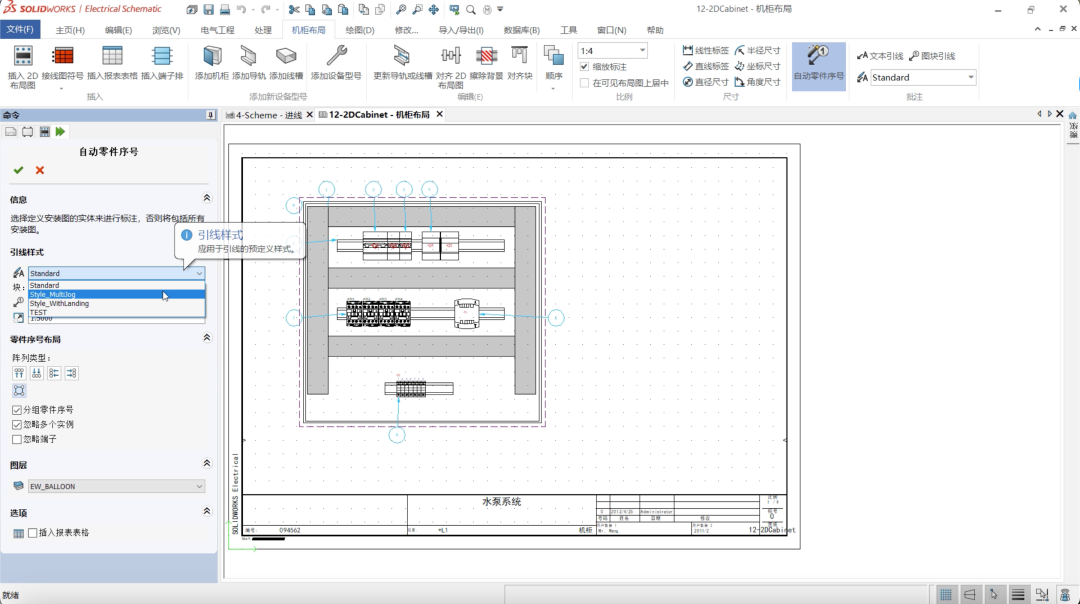Open the 1:4 scale dropdown
The height and width of the screenshot is (604, 1080).
point(644,49)
